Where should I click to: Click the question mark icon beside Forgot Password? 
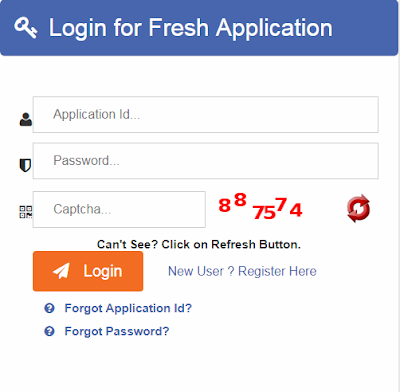(49, 331)
